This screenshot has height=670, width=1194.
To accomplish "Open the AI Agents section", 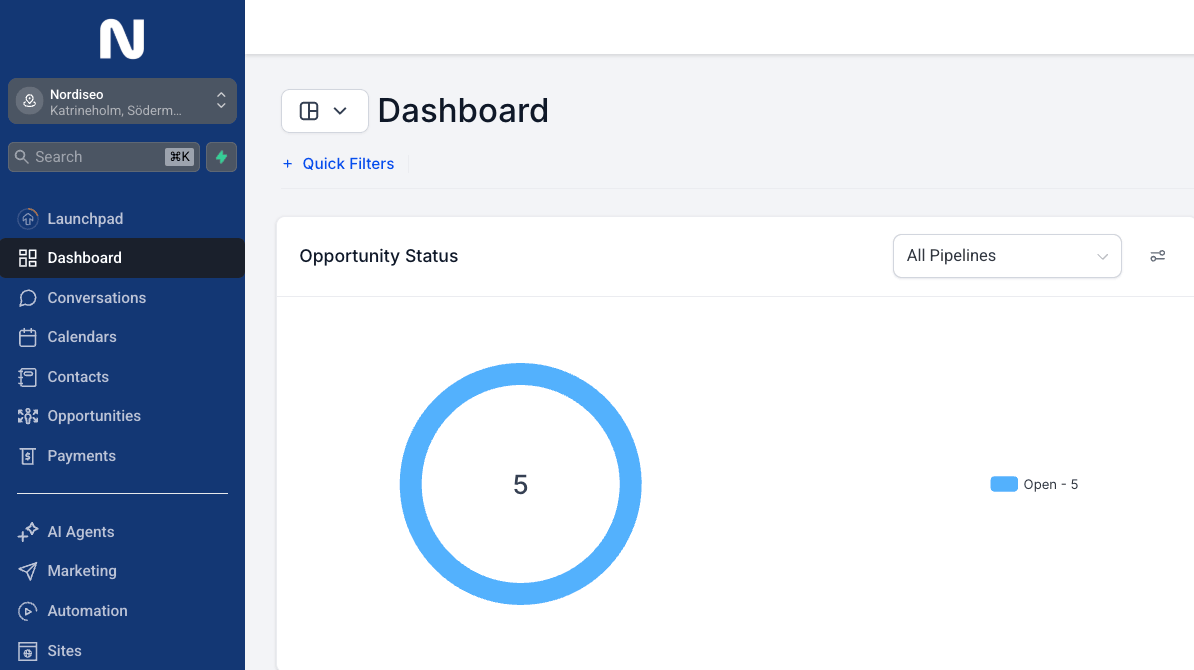I will click(80, 531).
